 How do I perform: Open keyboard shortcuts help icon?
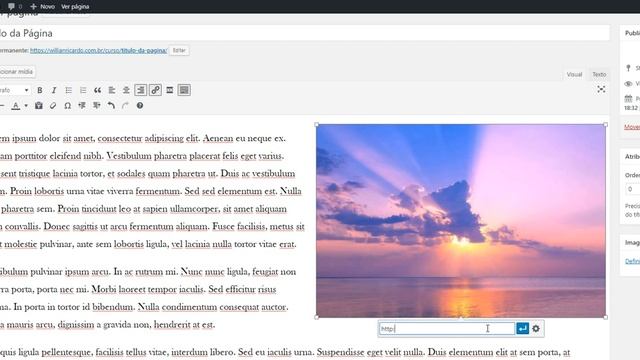point(140,106)
